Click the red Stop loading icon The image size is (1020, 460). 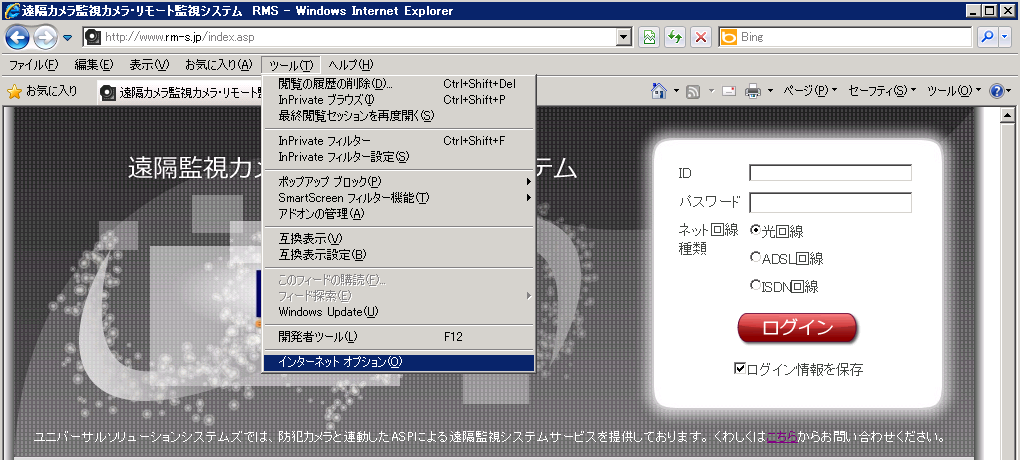click(x=701, y=37)
